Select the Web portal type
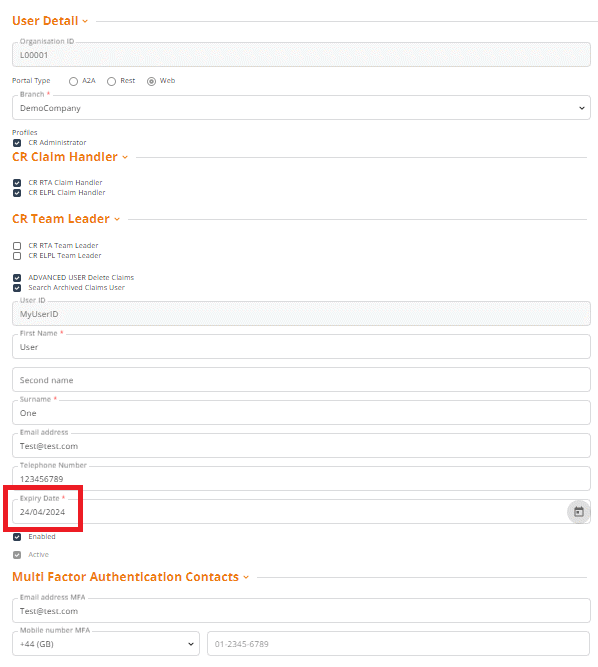 click(x=151, y=81)
